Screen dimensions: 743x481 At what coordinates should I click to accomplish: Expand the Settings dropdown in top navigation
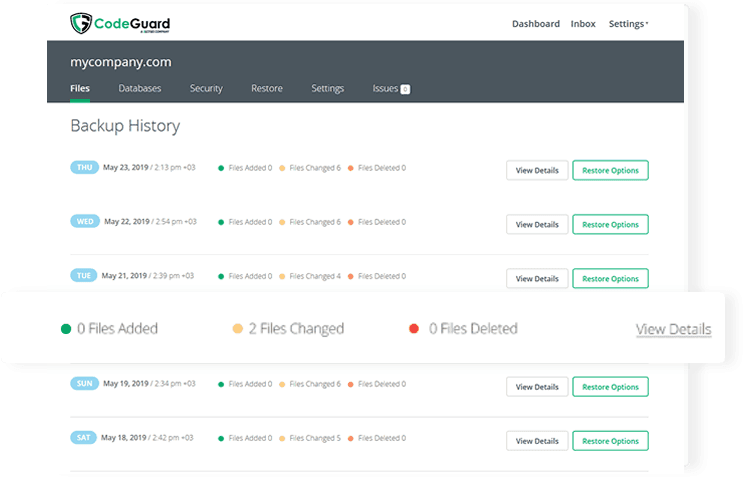coord(628,24)
